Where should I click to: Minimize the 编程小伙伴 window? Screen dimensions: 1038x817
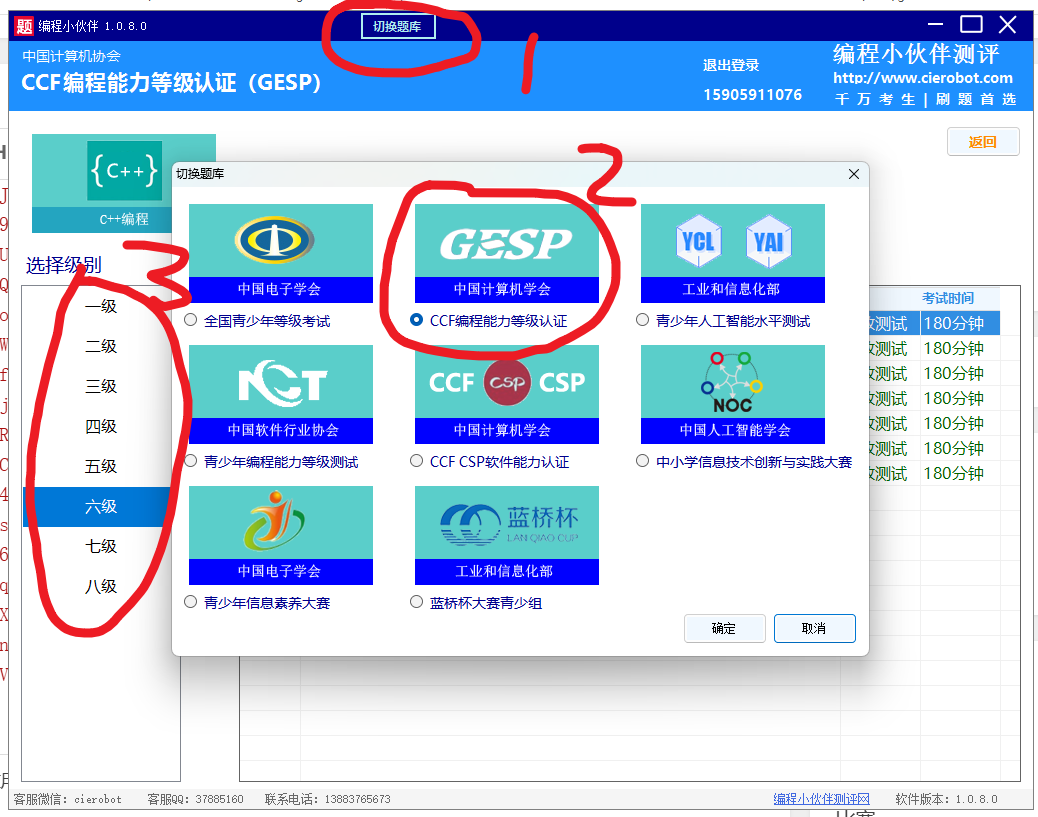pos(935,24)
